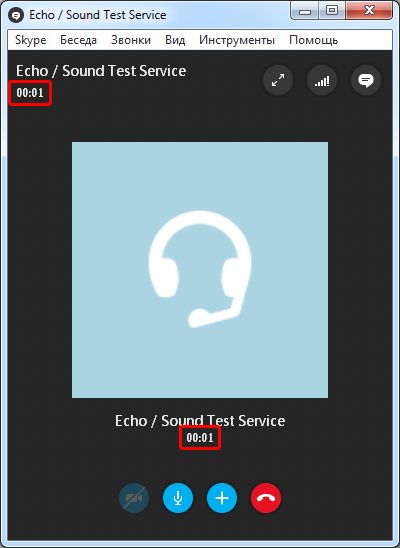Click the Skype logo in the title bar
400x548 pixels.
[x=16, y=15]
